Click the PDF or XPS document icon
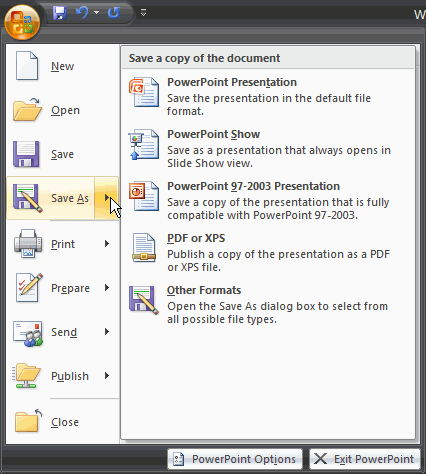The image size is (426, 474). (144, 248)
